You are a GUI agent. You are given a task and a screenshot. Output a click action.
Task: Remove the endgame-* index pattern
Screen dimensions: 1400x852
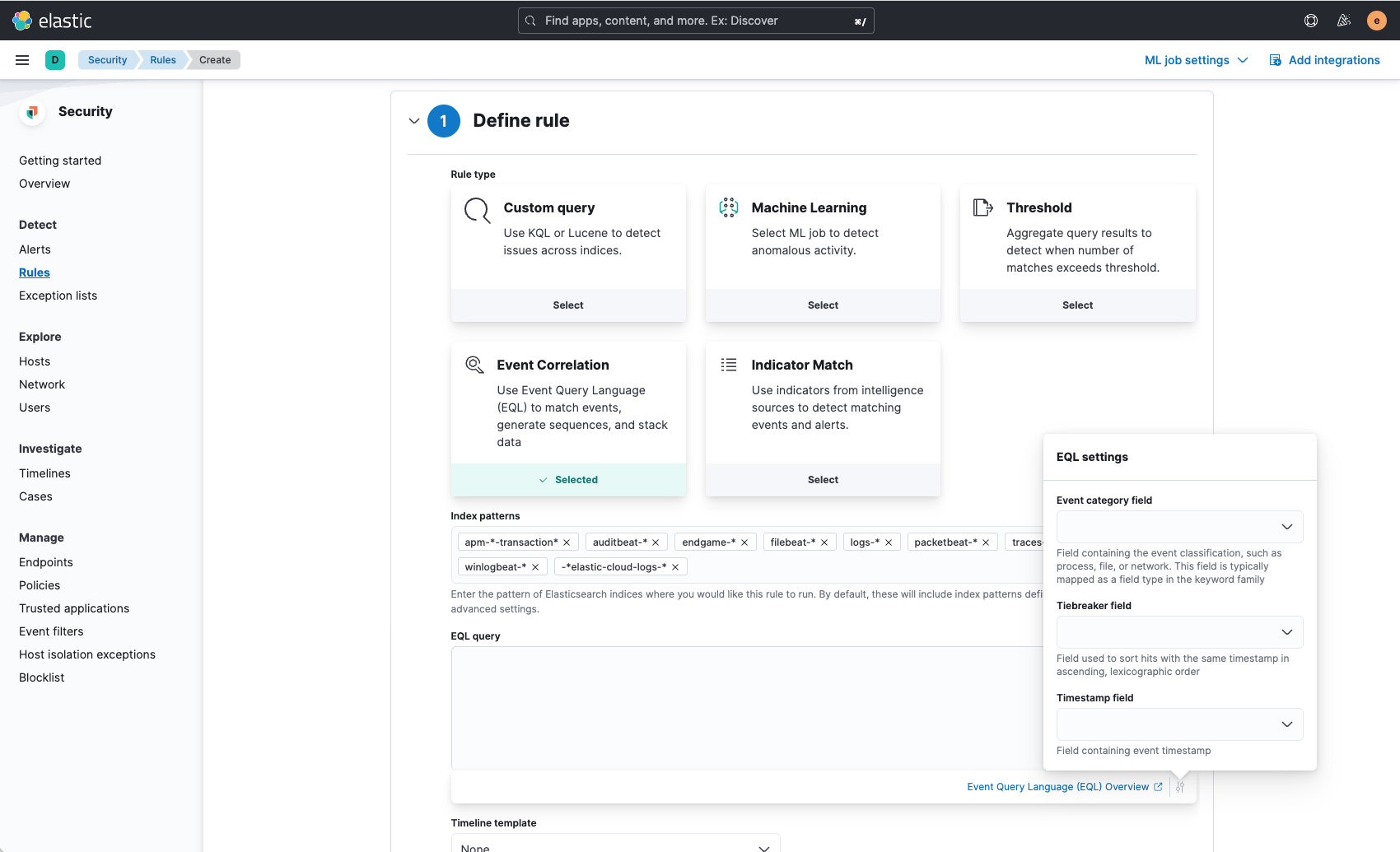tap(744, 542)
